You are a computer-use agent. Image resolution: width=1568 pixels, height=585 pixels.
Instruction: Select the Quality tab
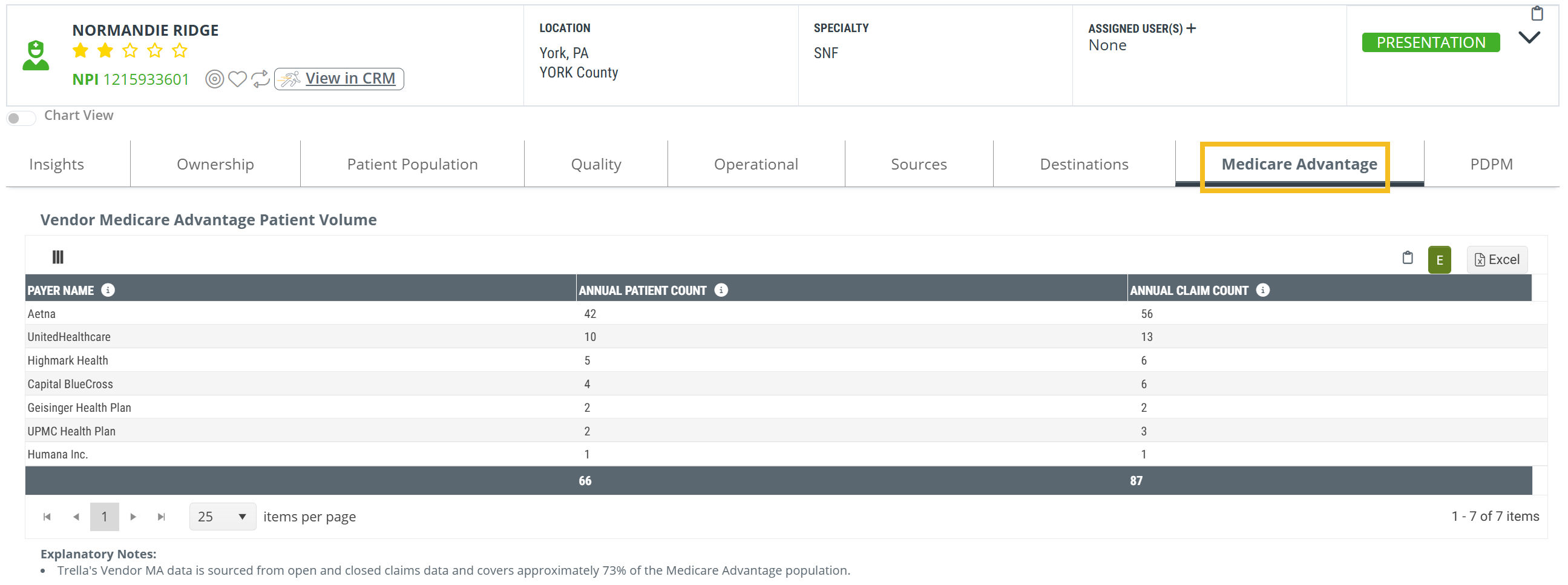596,164
